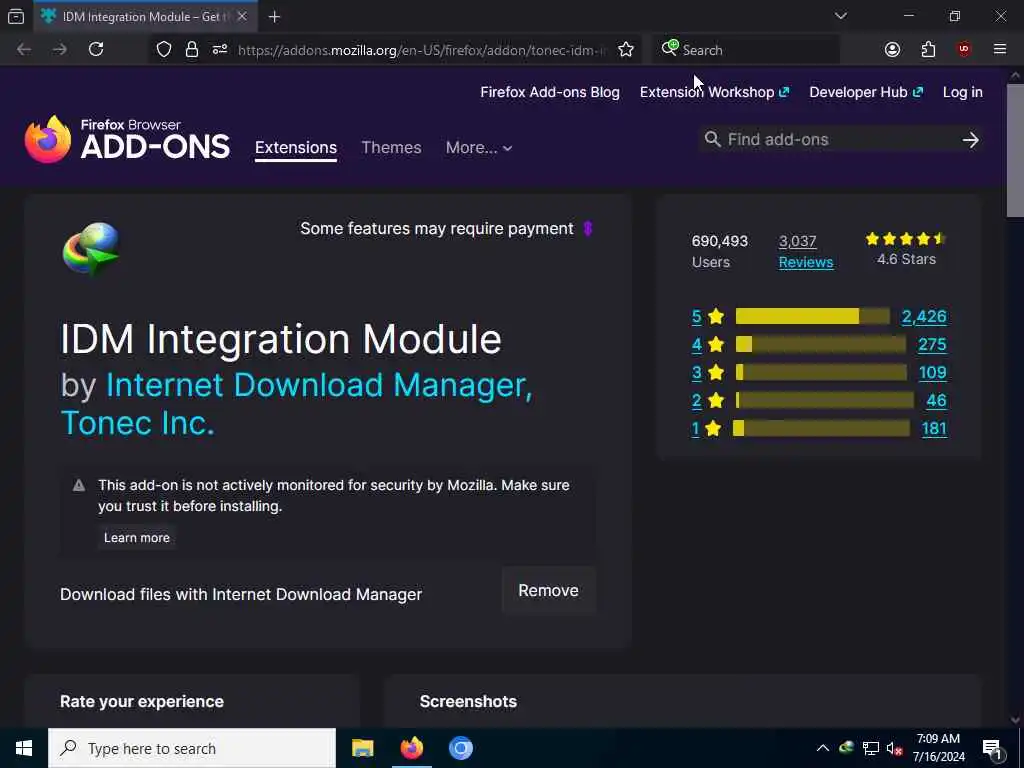Click the muted volume tray icon
Screen dimensions: 1024x768
(894, 748)
